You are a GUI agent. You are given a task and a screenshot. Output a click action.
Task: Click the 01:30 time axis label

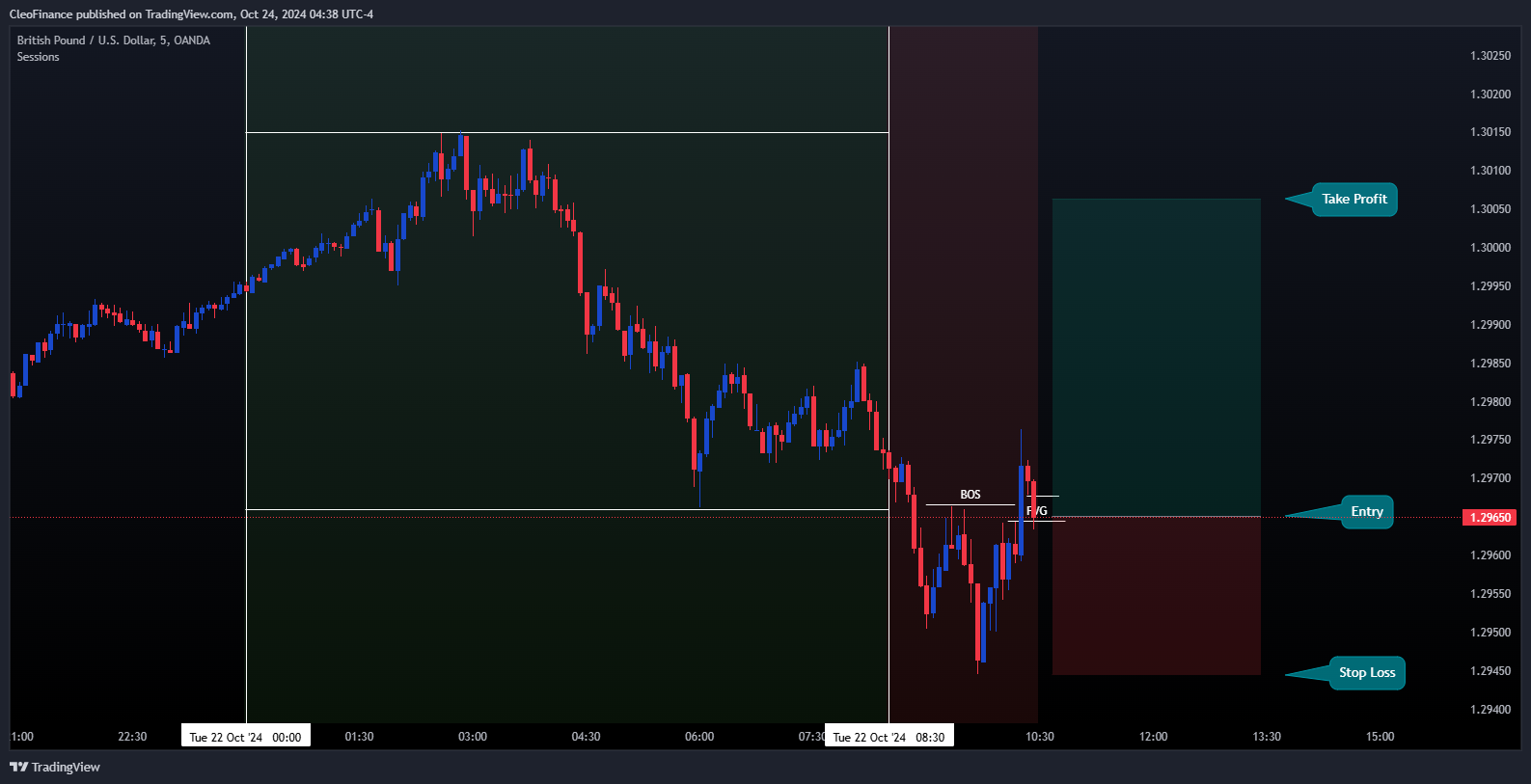(x=359, y=737)
